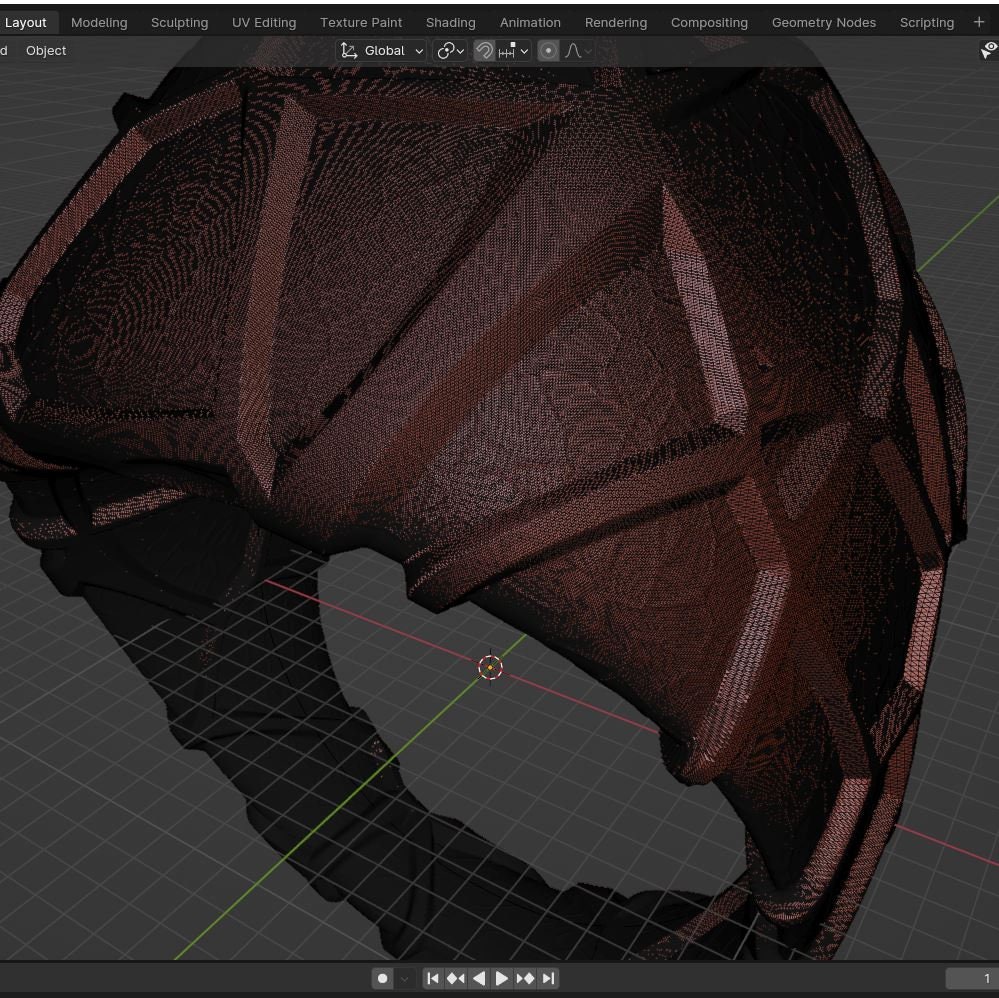Switch to the Scripting workspace
The width and height of the screenshot is (999, 998).
pyautogui.click(x=926, y=22)
